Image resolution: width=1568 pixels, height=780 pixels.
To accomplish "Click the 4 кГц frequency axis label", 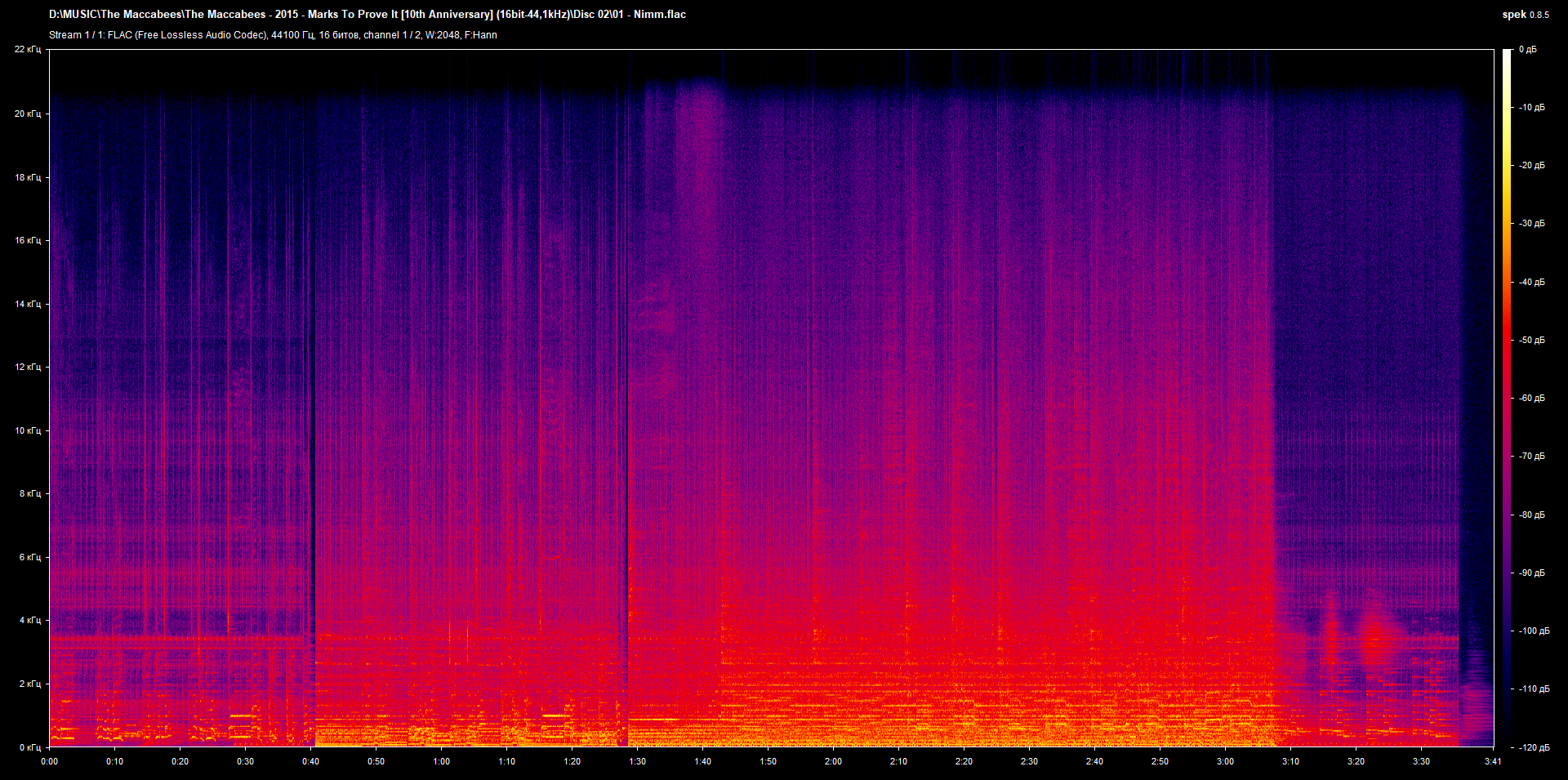I will (x=29, y=620).
